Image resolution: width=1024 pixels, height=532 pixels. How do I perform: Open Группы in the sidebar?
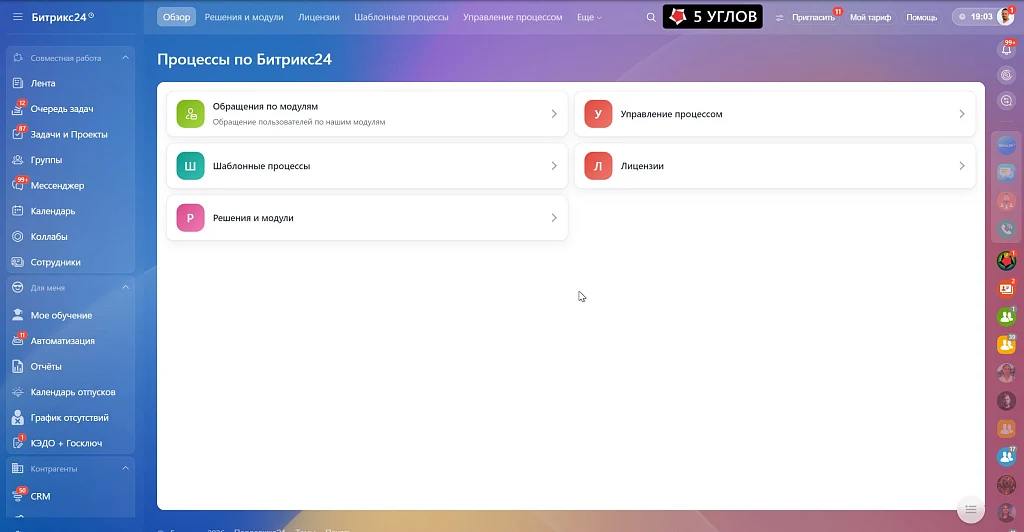pos(46,160)
